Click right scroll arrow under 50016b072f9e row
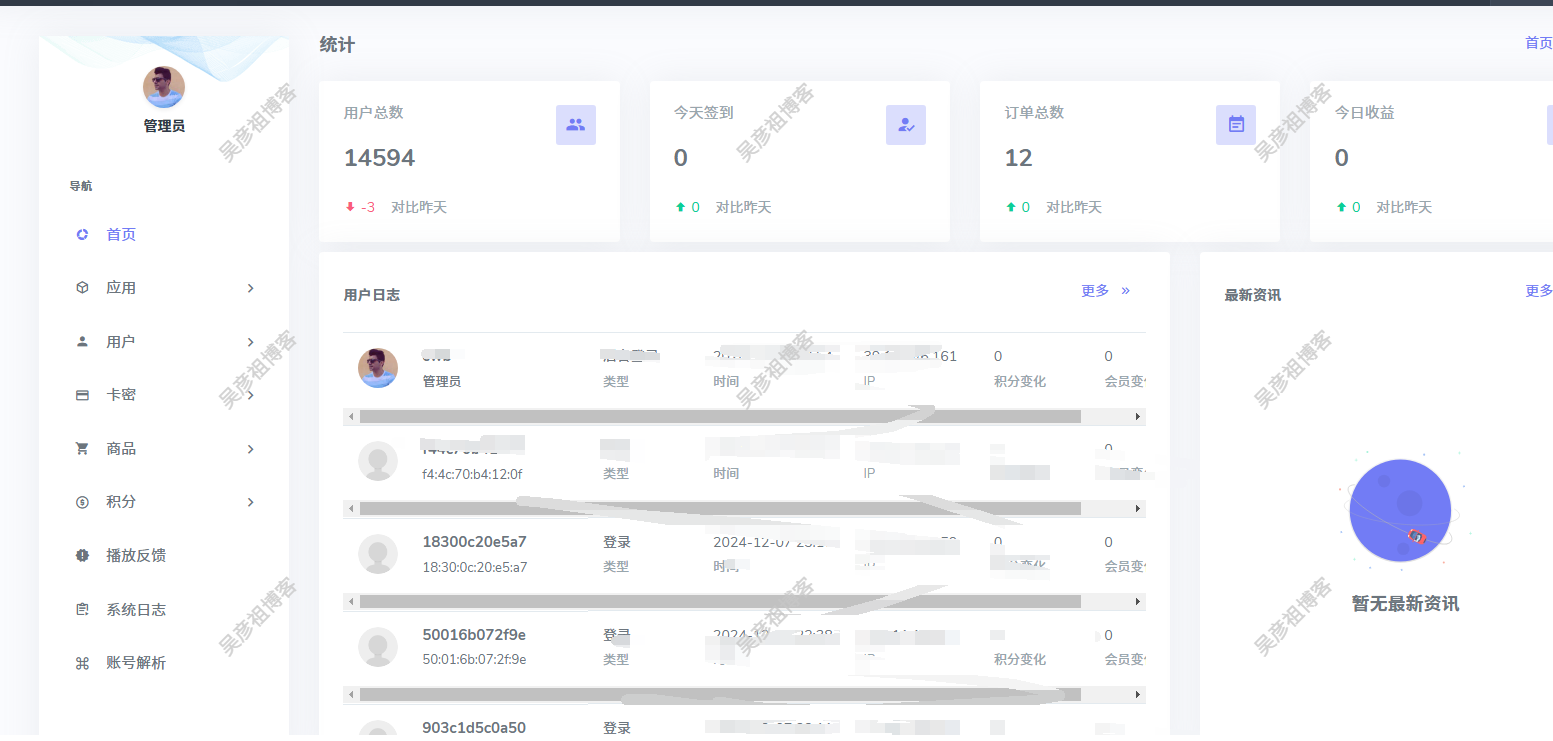Viewport: 1553px width, 741px height. [x=1138, y=695]
